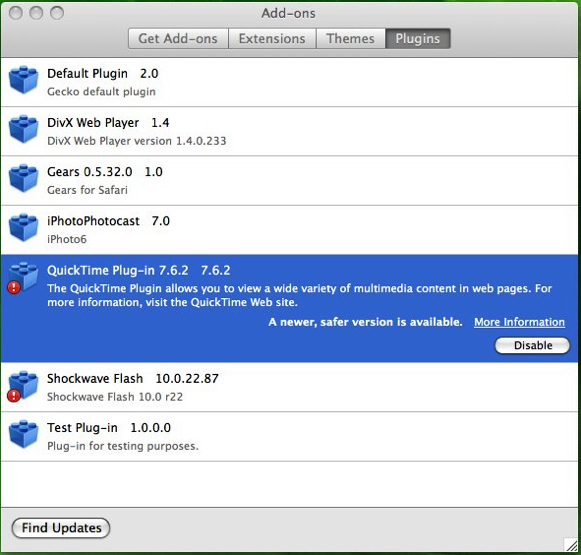Click 'DivX Web Player version 1.4.0.233' text
This screenshot has width=581, height=555.
click(x=137, y=141)
